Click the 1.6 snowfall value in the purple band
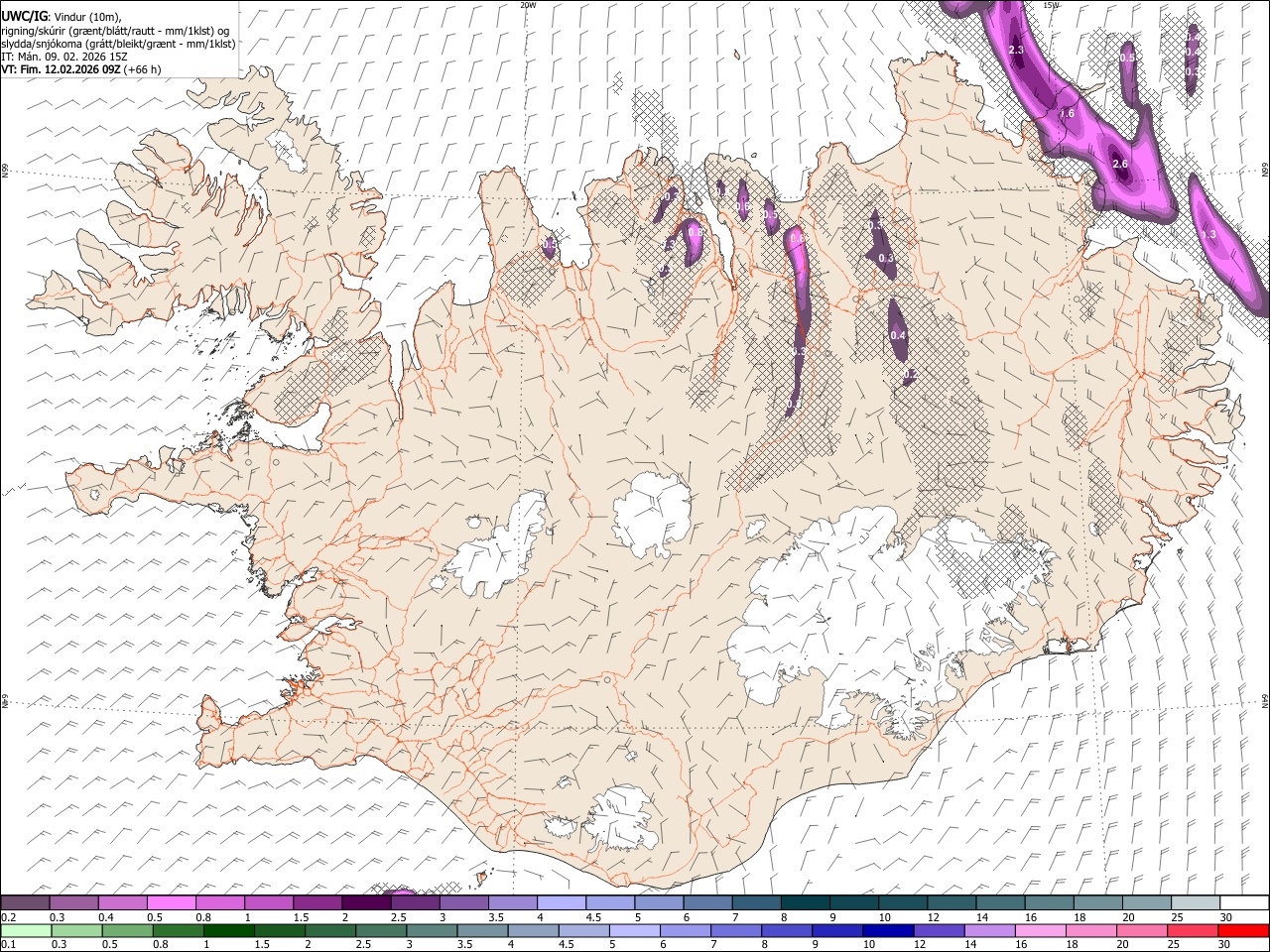Viewport: 1270px width, 952px height. point(1068,113)
